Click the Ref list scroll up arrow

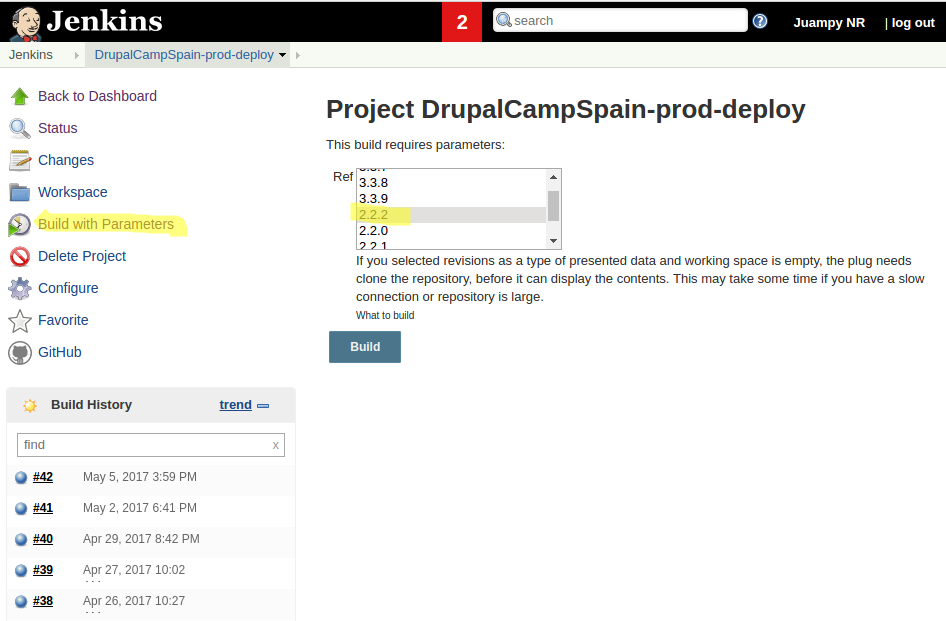553,177
